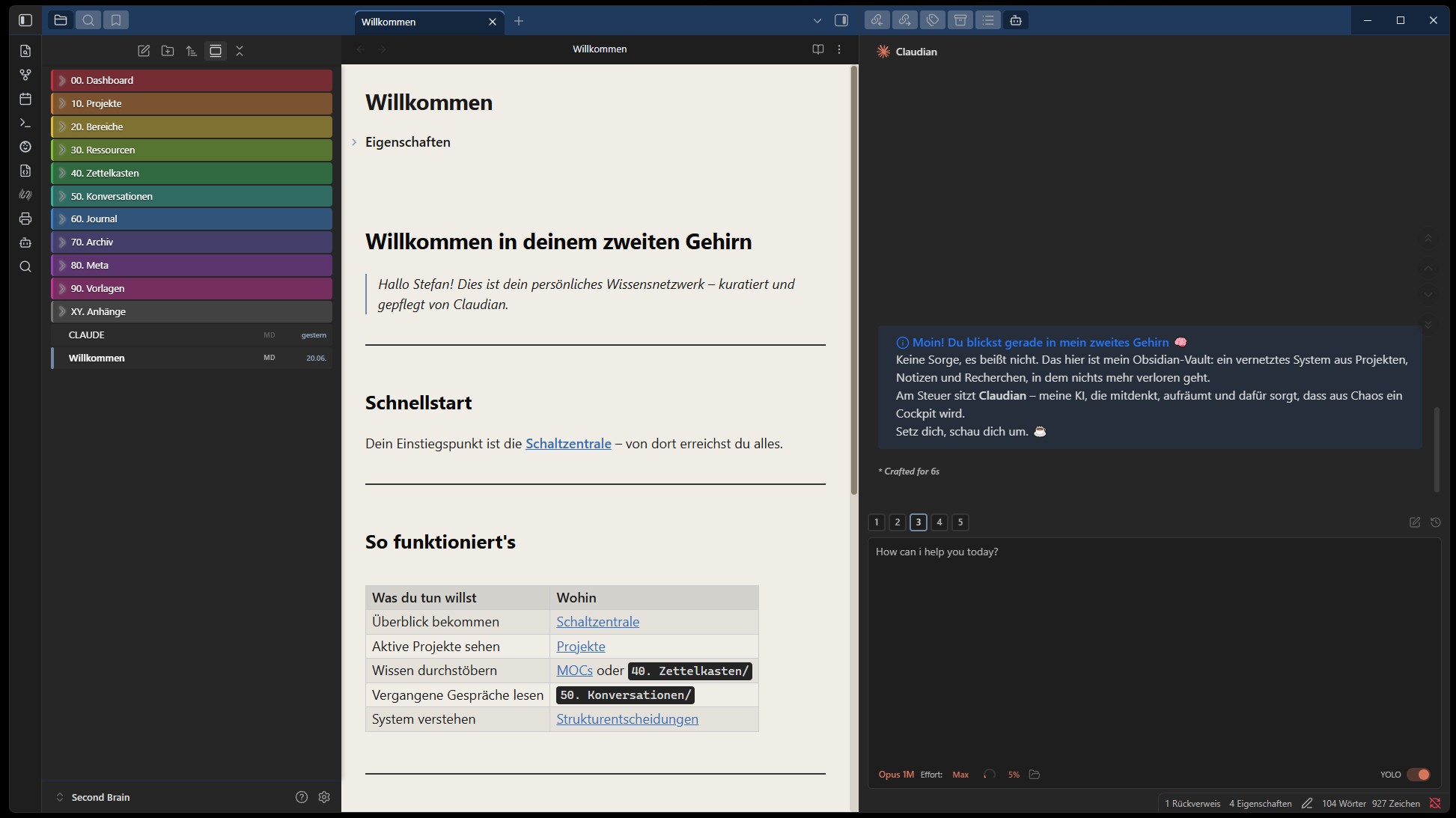Click the scribble wave ribbon icon
The image size is (1456, 818).
(25, 195)
